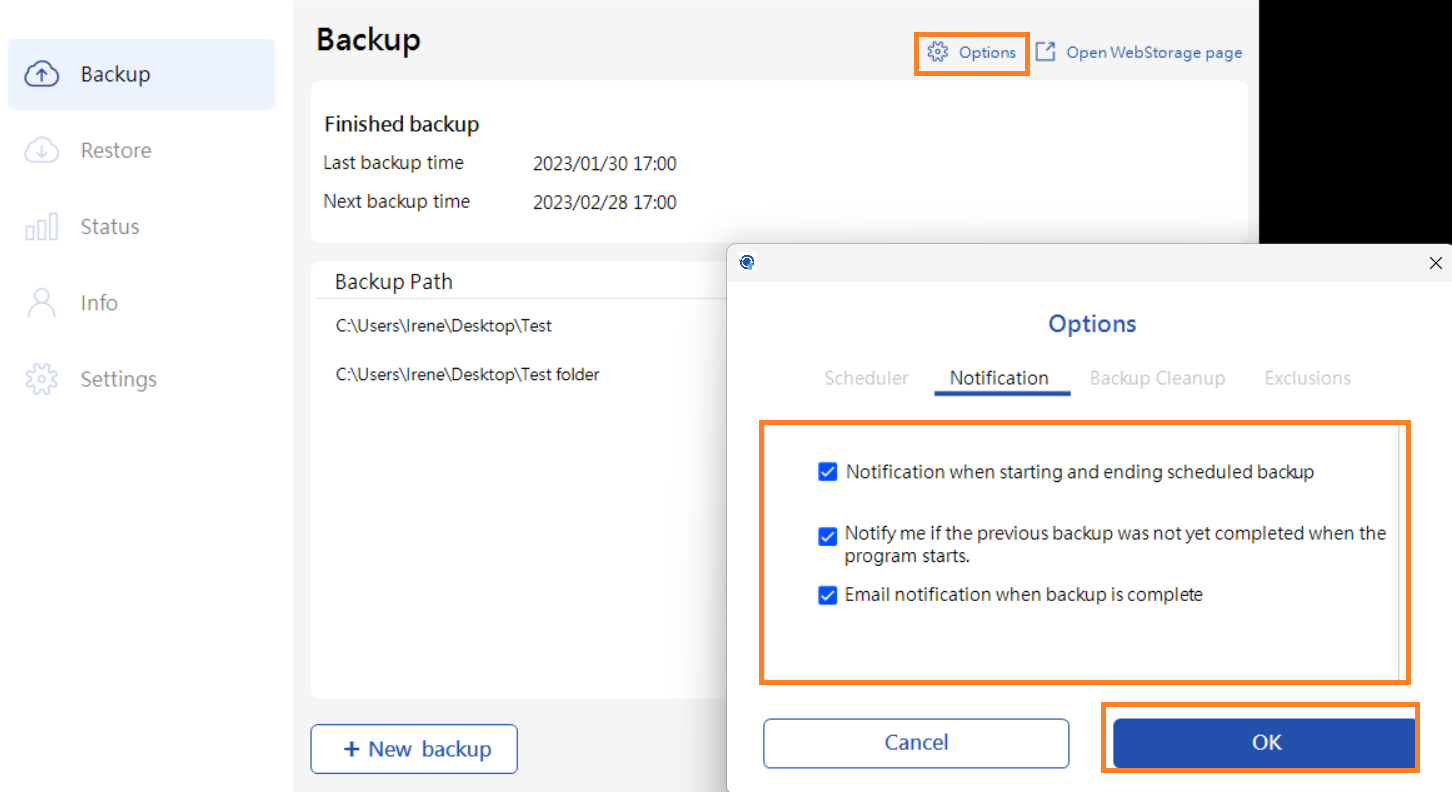Select backup path ending in Test folder
Image resolution: width=1452 pixels, height=792 pixels.
pyautogui.click(x=468, y=375)
